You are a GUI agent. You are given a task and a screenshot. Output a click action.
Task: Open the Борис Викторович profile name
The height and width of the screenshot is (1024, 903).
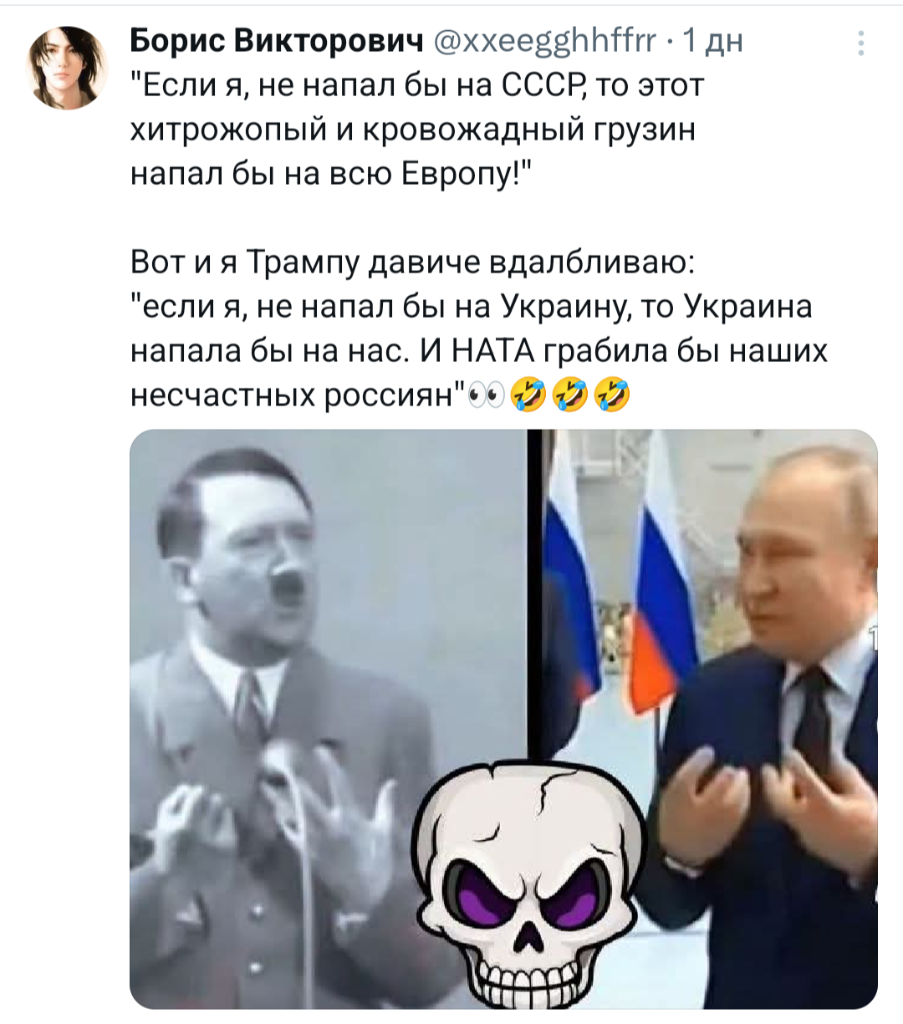tap(277, 41)
